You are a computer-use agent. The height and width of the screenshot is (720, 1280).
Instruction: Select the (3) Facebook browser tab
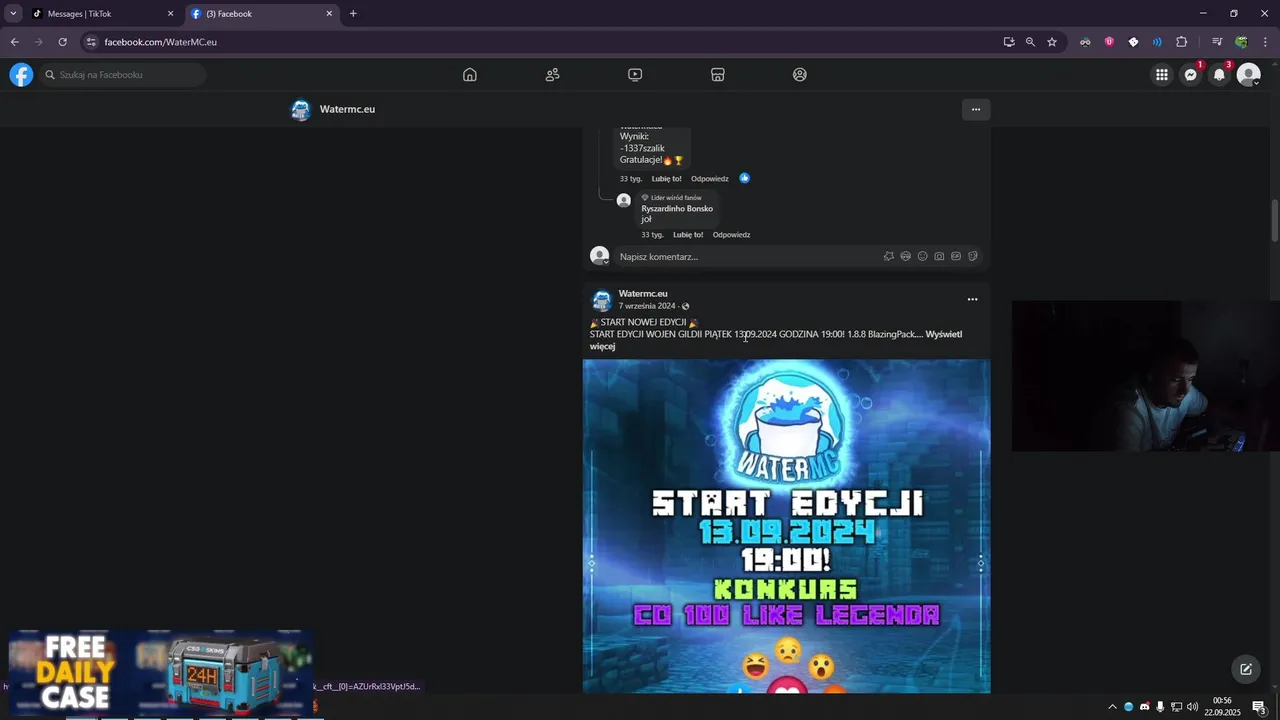pos(260,14)
